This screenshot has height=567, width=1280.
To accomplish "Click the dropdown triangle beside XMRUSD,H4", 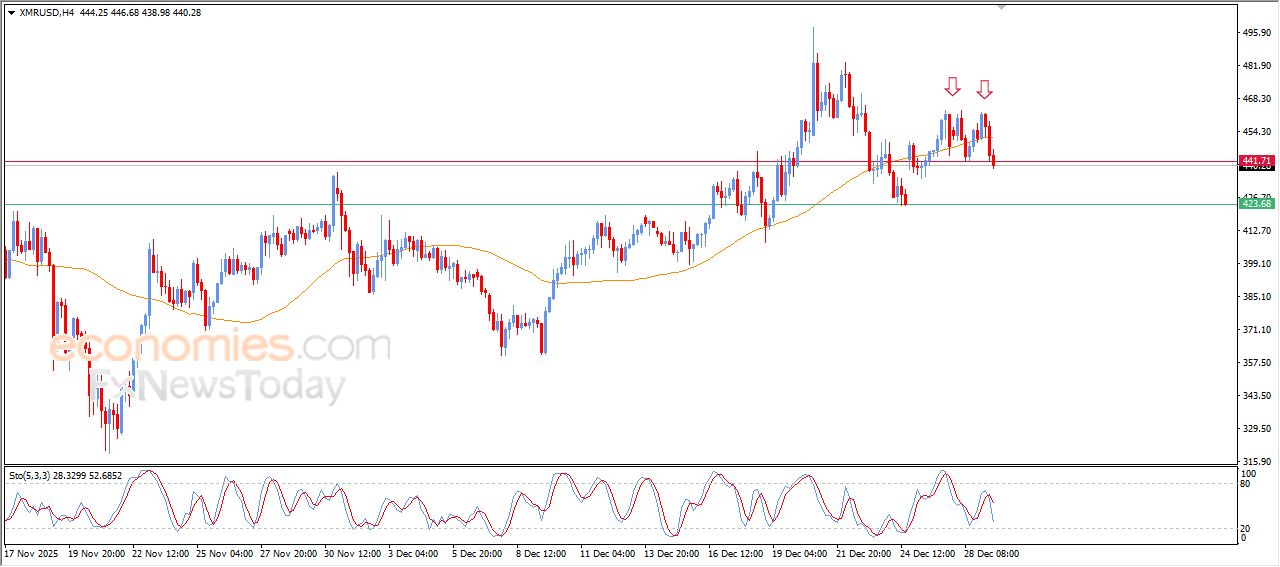I will click(x=11, y=13).
